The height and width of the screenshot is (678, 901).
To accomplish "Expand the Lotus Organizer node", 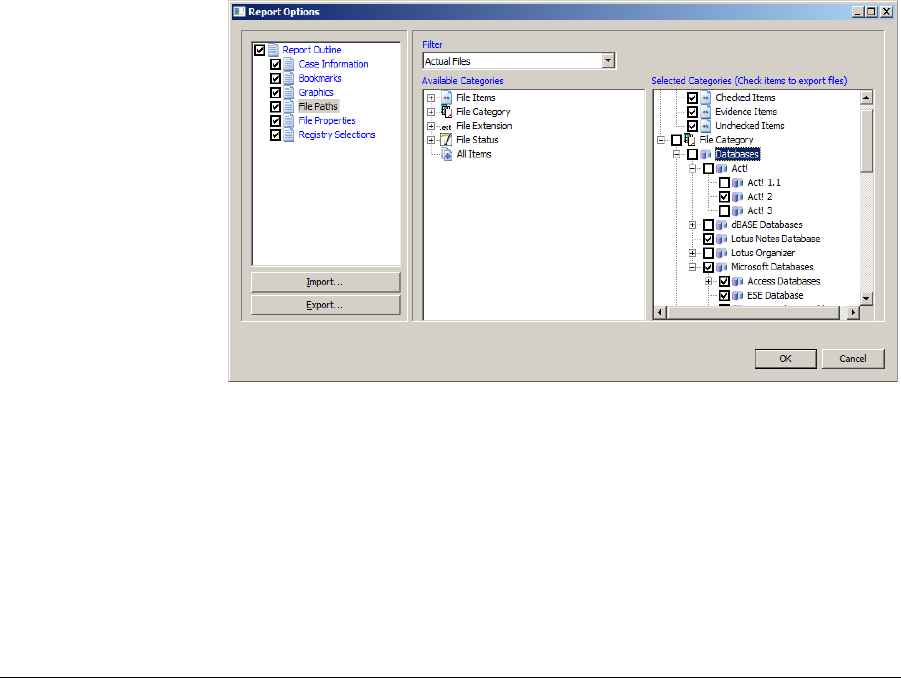I will point(693,253).
